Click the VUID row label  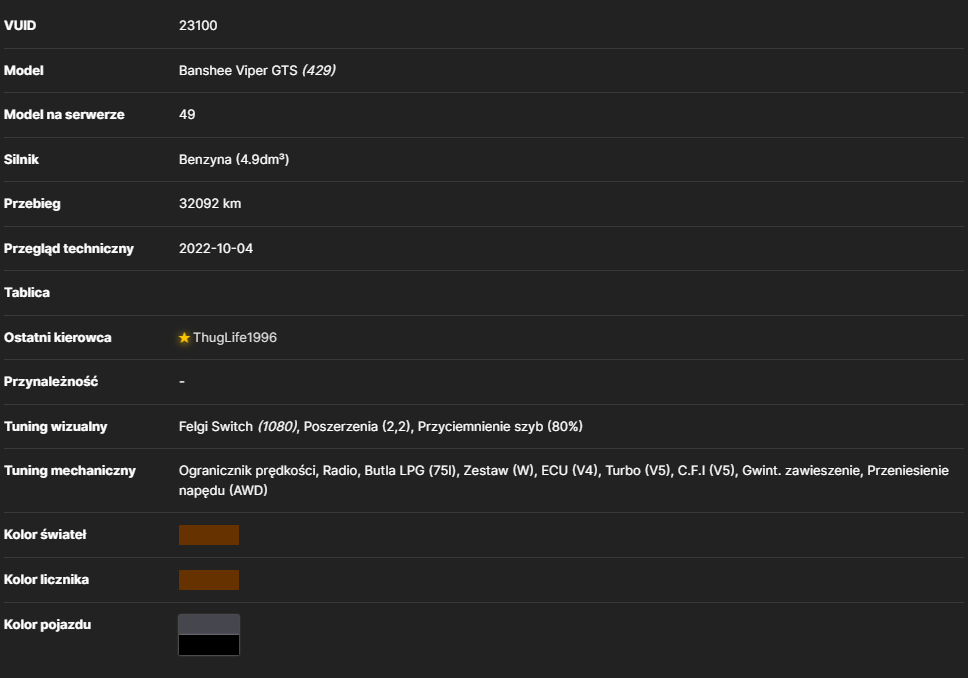point(20,25)
